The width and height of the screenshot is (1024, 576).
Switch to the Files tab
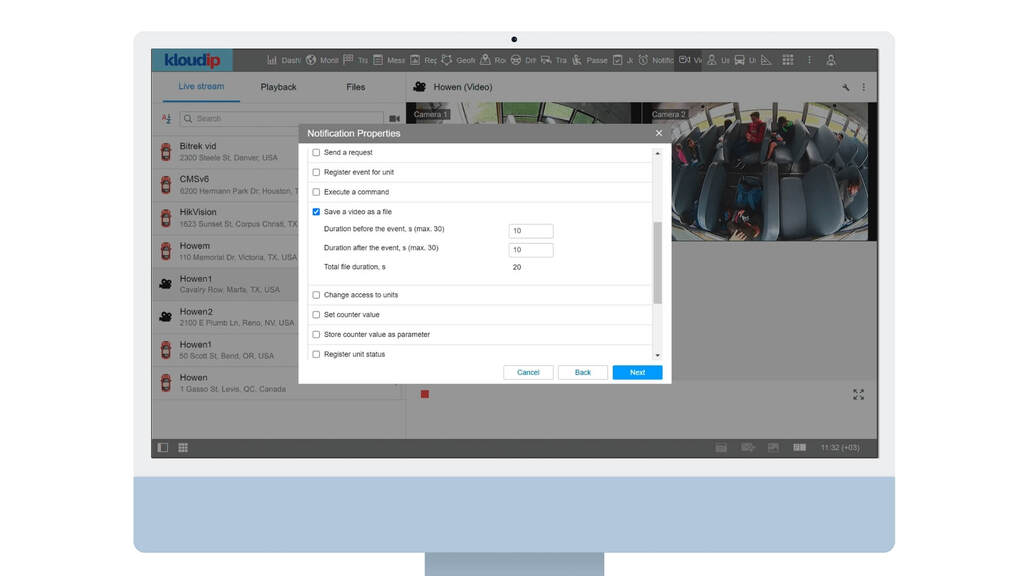pos(356,87)
